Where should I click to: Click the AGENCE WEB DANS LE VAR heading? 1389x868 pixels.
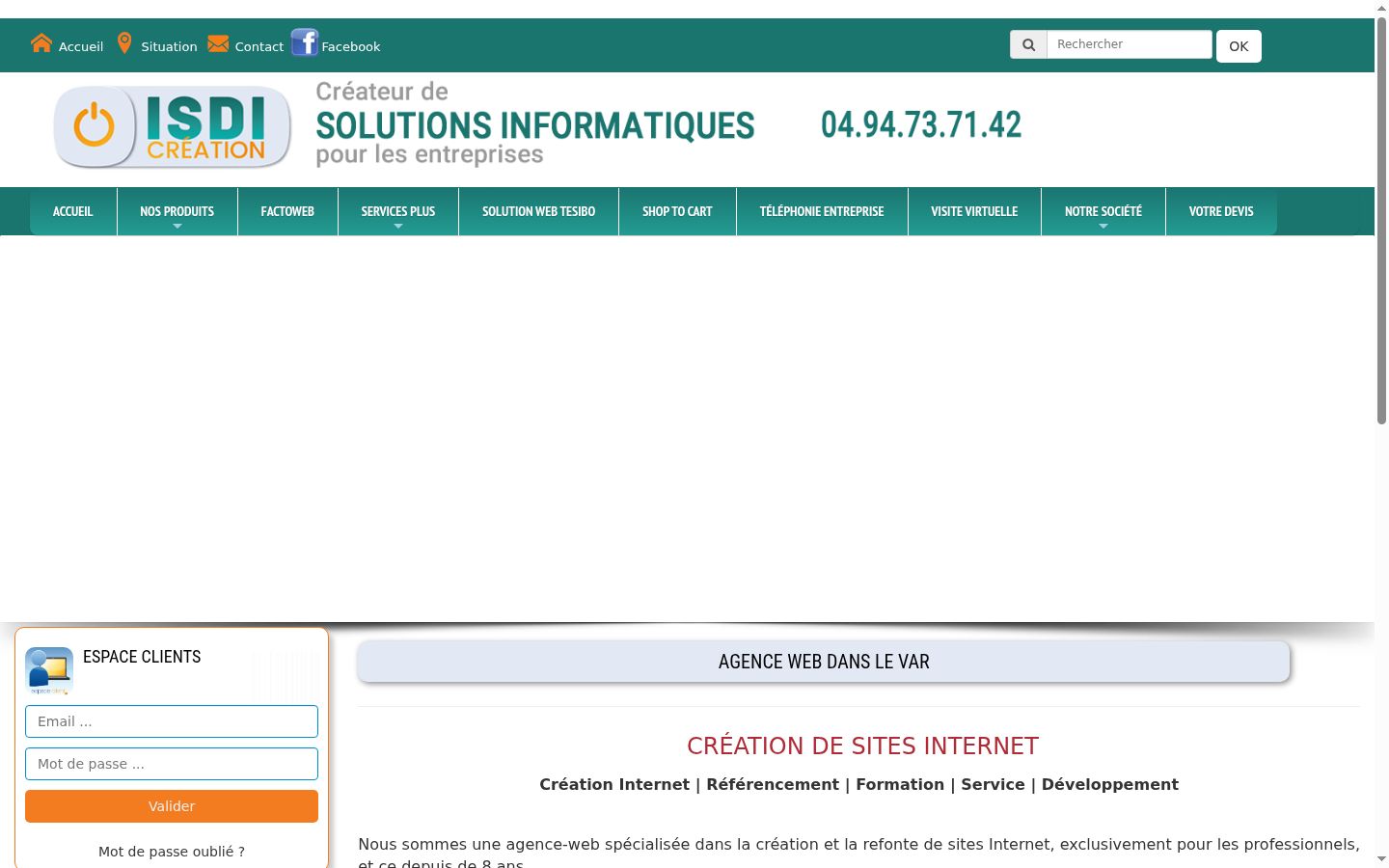(x=824, y=662)
